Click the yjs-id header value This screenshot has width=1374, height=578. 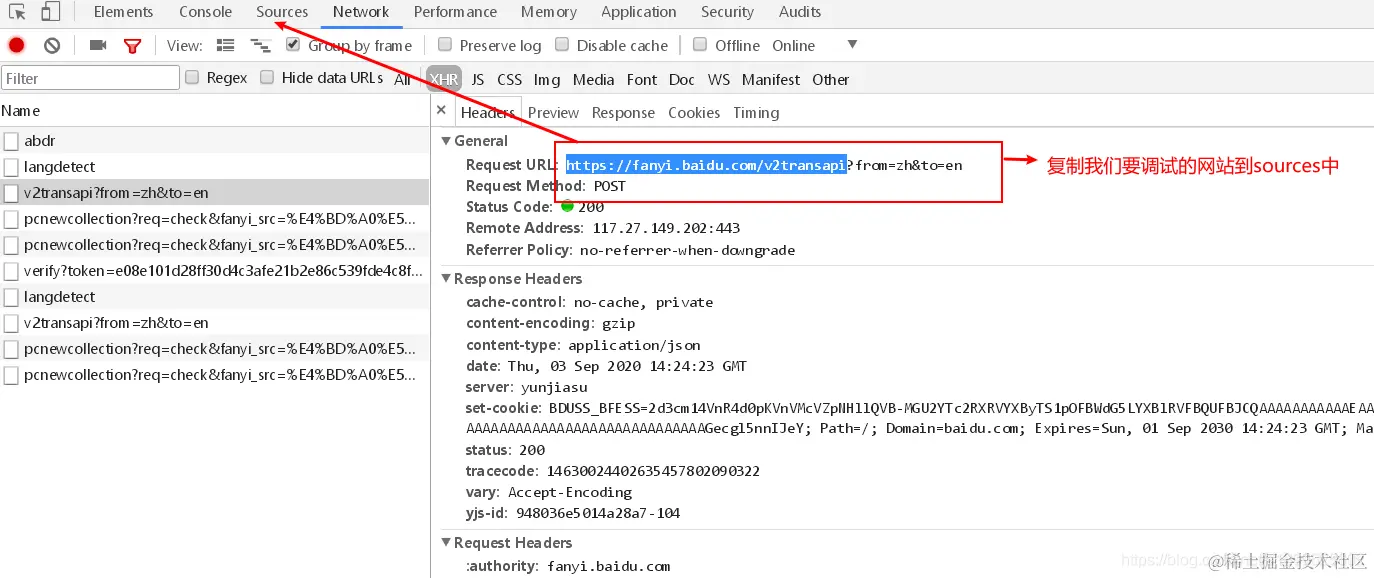tap(598, 513)
